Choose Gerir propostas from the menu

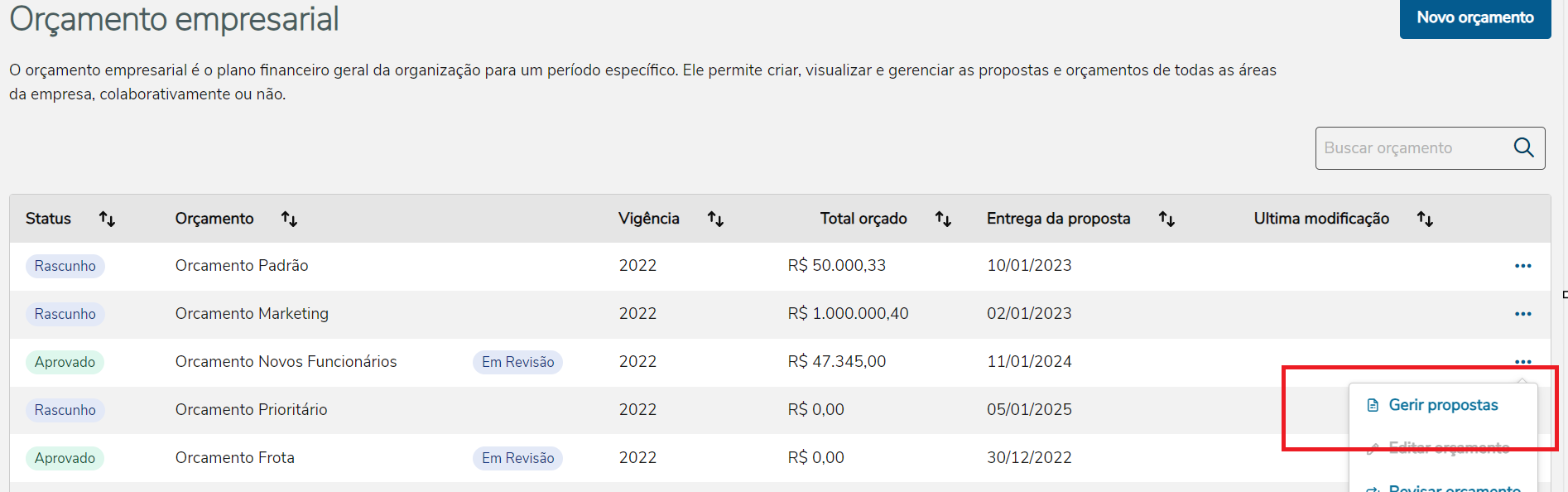[x=1443, y=405]
